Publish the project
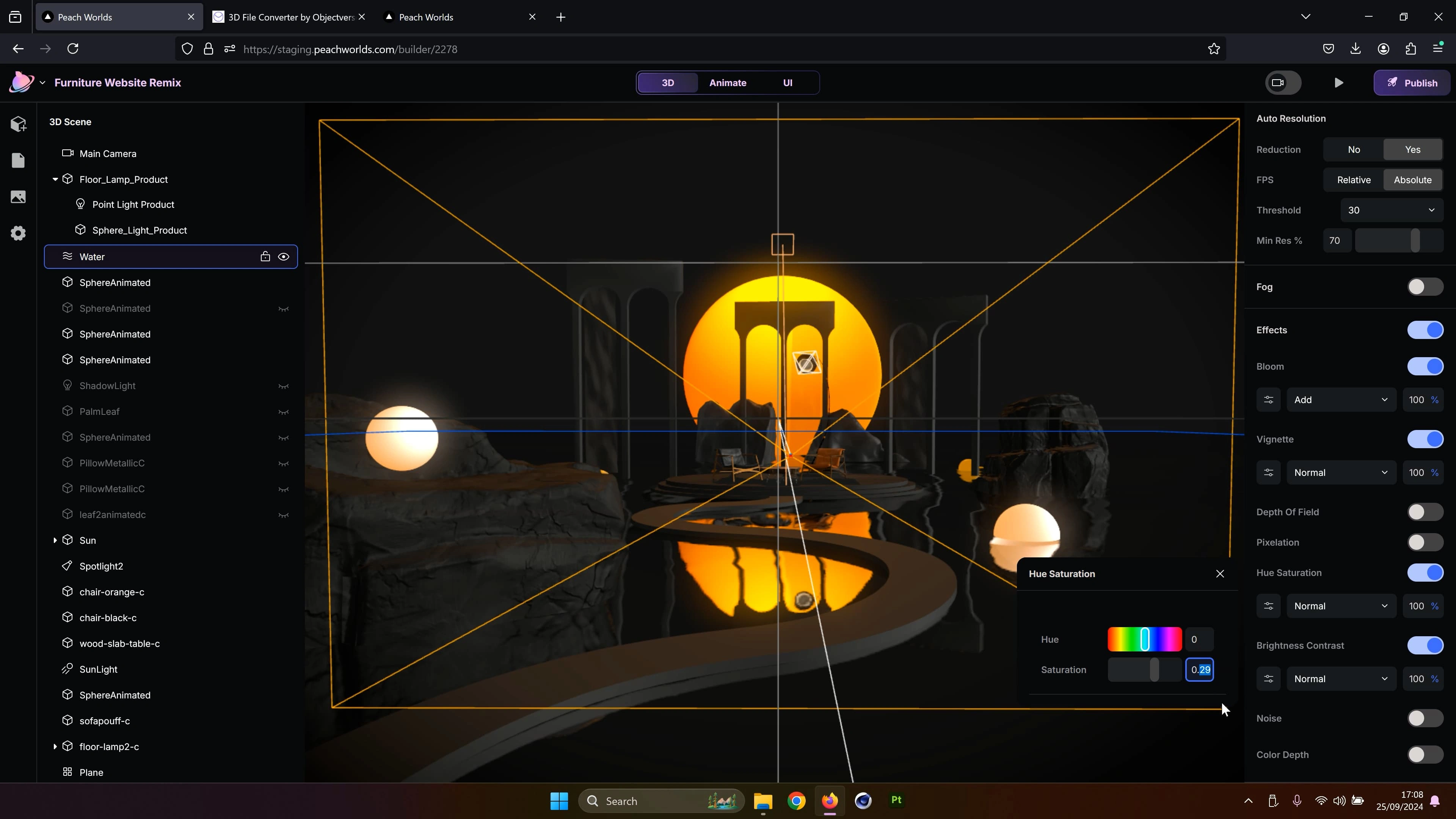The image size is (1456, 819). click(x=1412, y=83)
